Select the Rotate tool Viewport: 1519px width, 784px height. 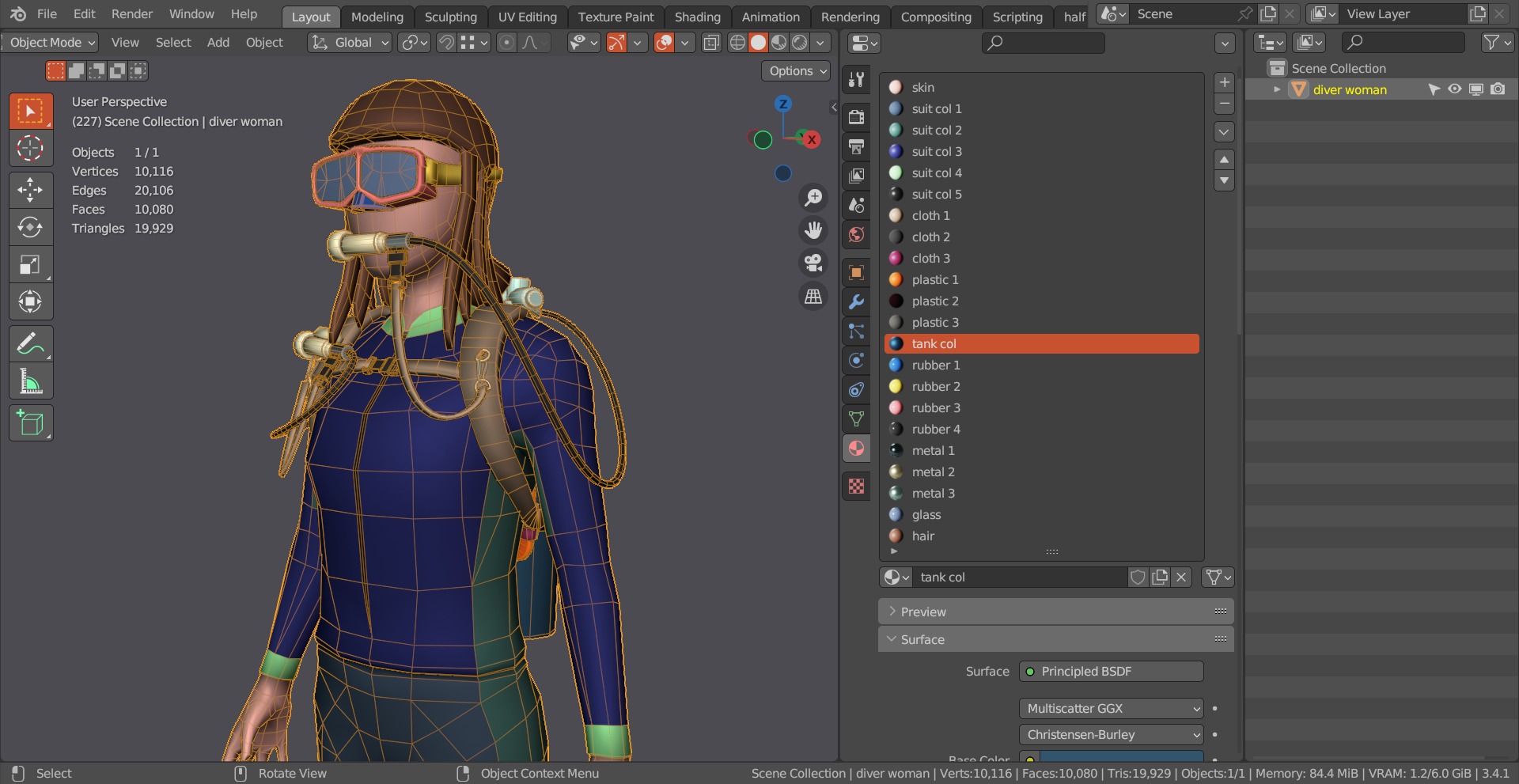[x=31, y=227]
